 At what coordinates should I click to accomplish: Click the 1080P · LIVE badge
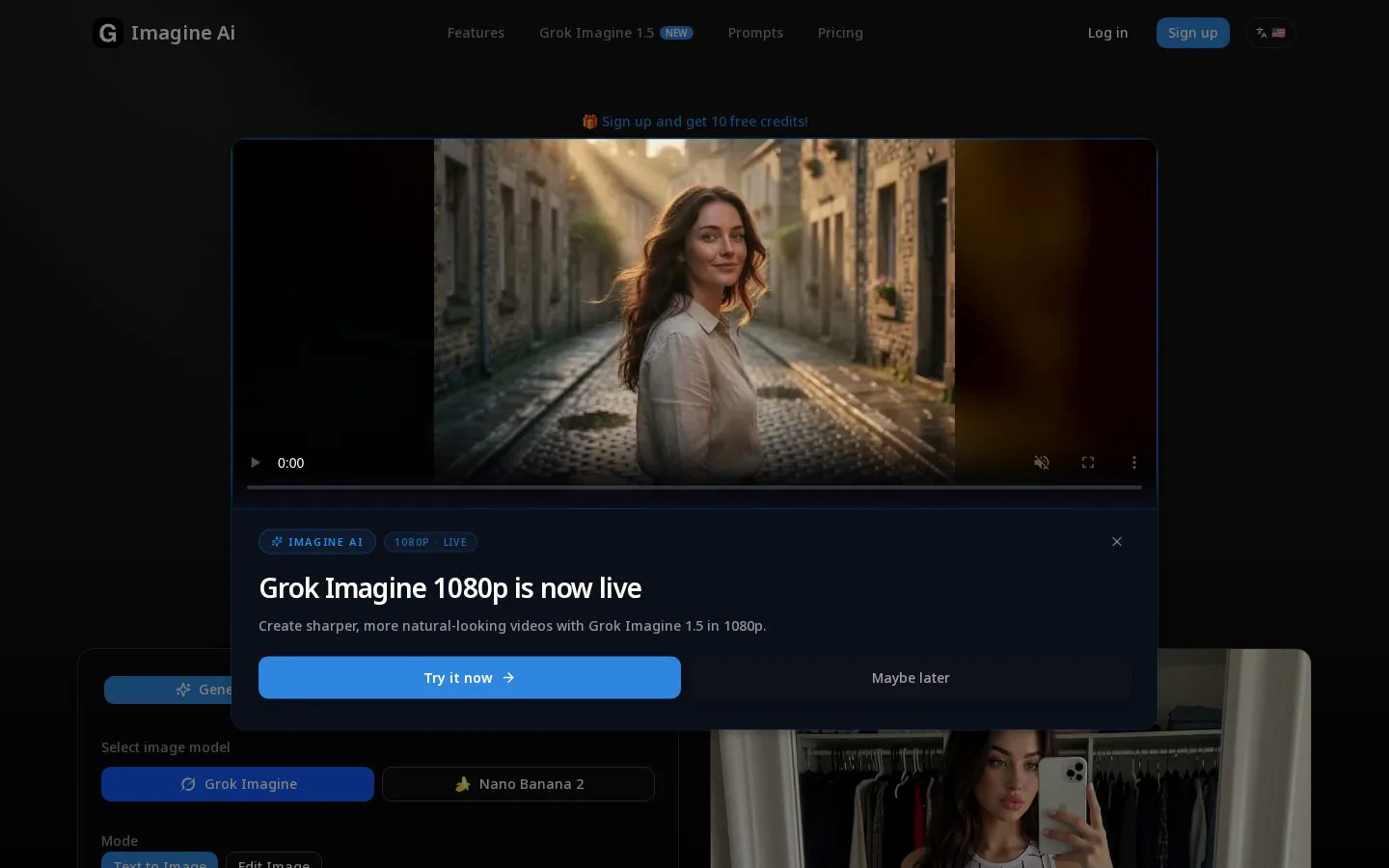(x=430, y=542)
